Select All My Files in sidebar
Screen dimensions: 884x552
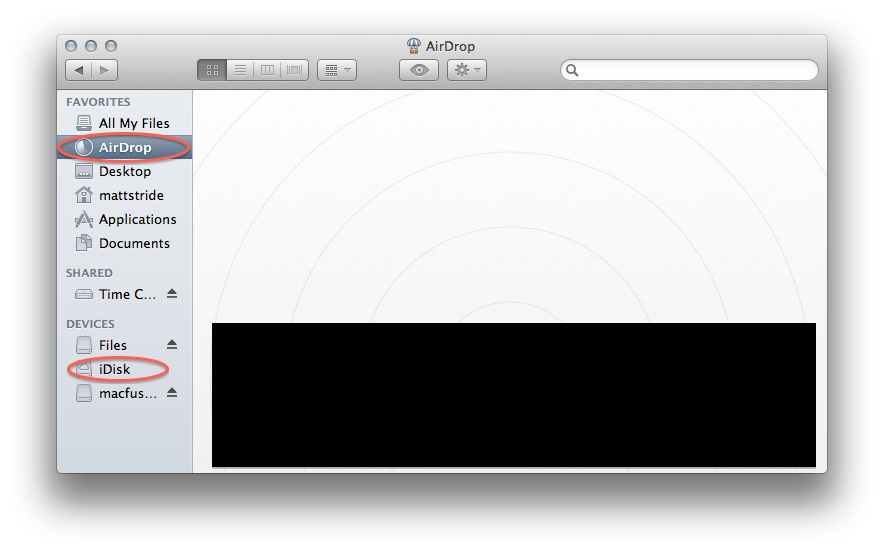pos(125,123)
